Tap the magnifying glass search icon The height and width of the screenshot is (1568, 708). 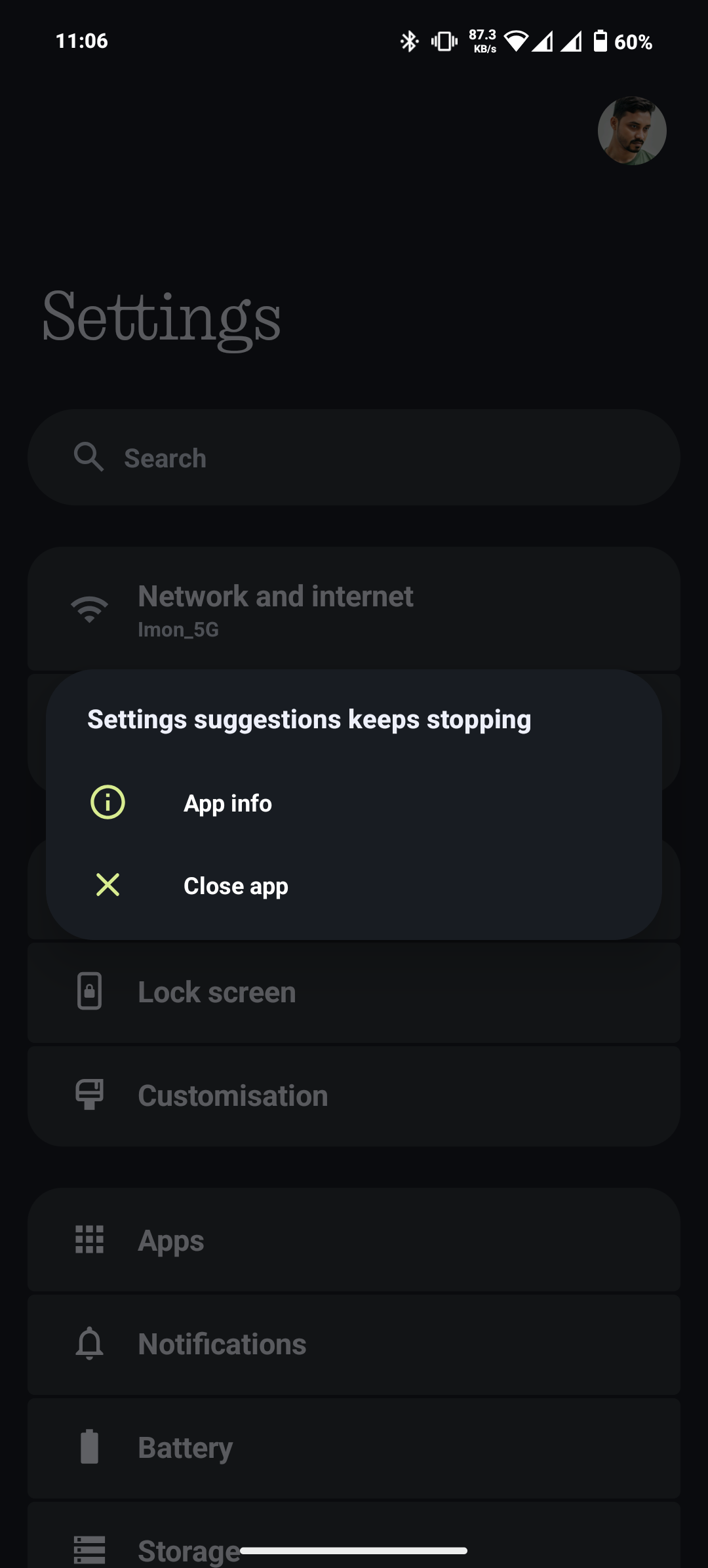[88, 457]
